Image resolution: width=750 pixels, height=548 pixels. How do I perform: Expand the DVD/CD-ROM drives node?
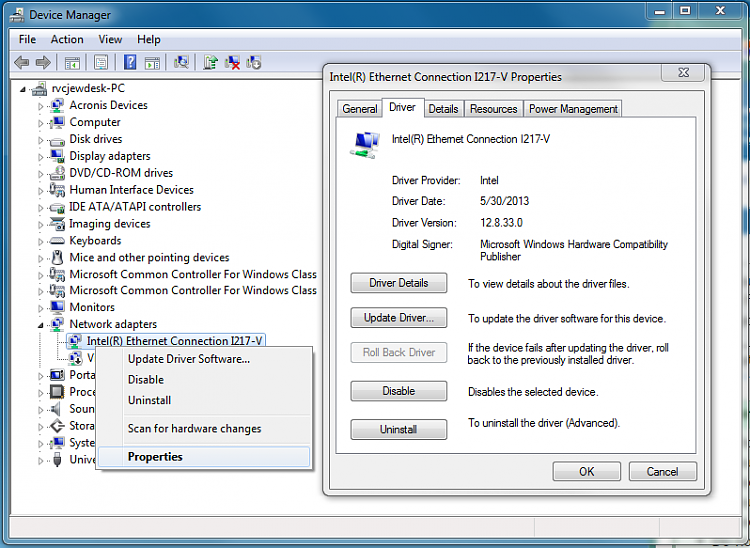pyautogui.click(x=41, y=174)
